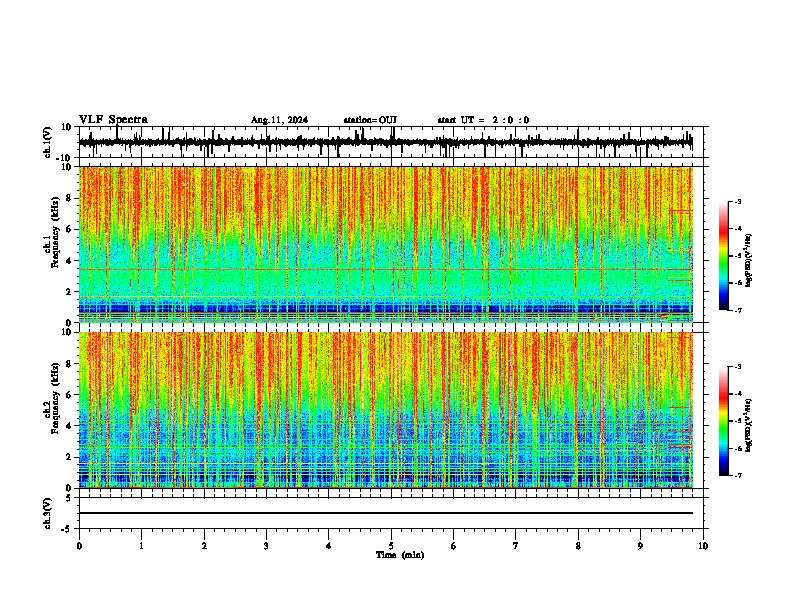Click inside the ch.2 spectrogram panel
Viewport: 792px width, 612px height.
point(386,410)
